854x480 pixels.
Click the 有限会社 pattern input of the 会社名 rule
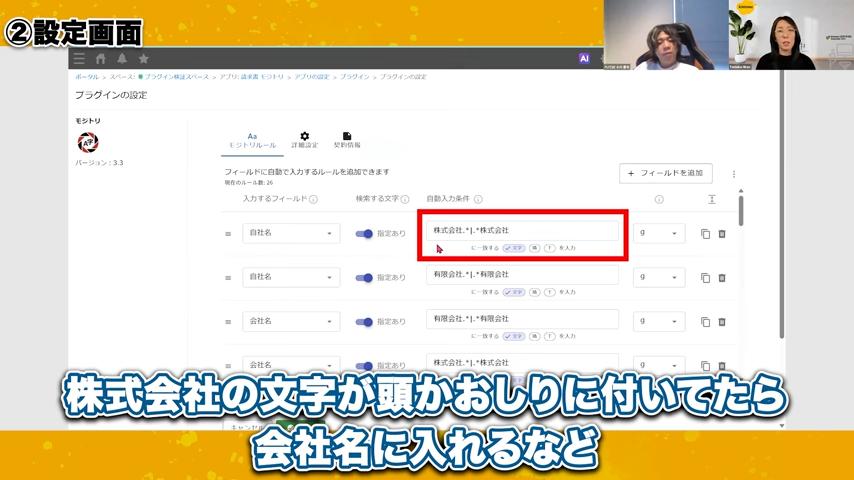(522, 319)
